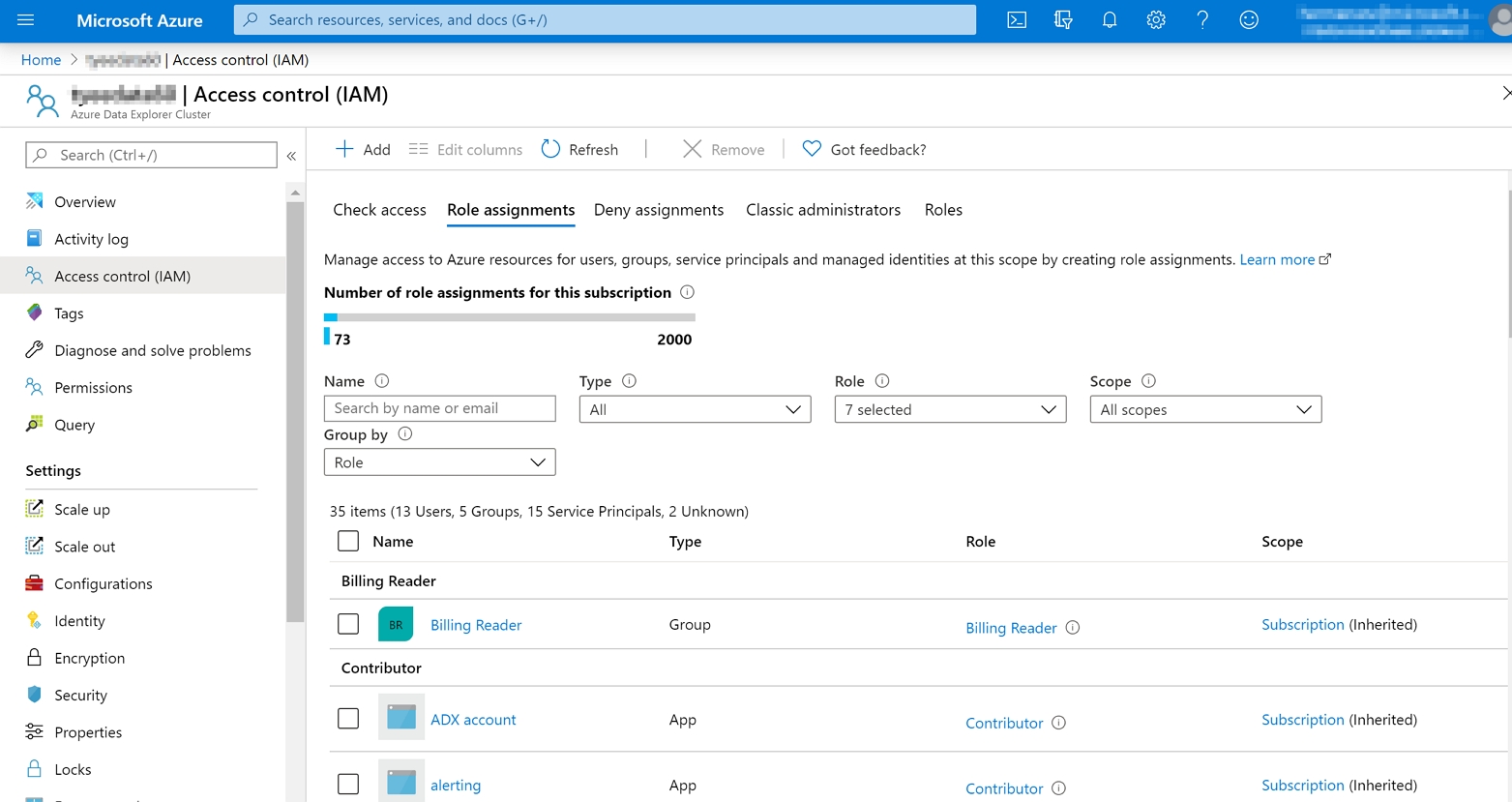Image resolution: width=1512 pixels, height=802 pixels.
Task: Go to Home breadcrumb link
Action: tap(41, 60)
